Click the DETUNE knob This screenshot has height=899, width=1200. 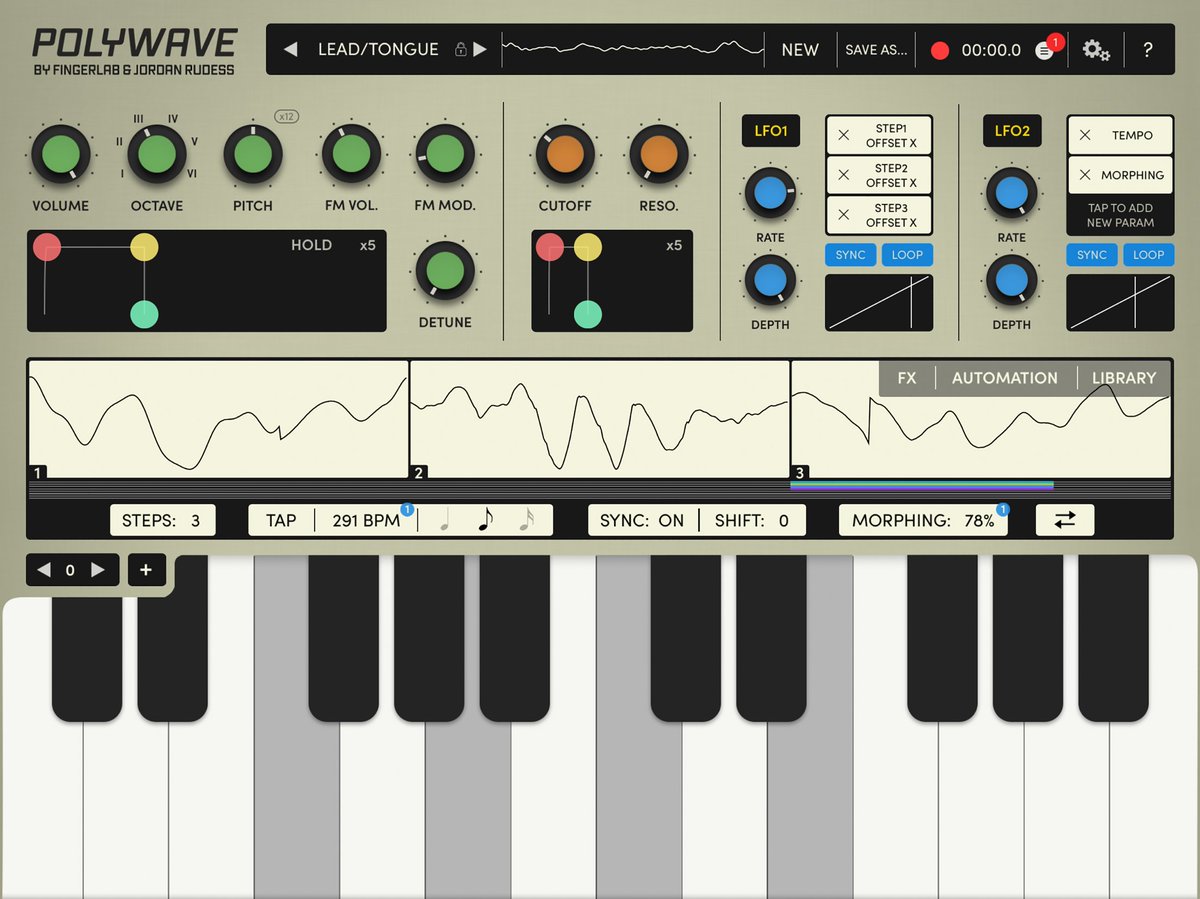[445, 270]
